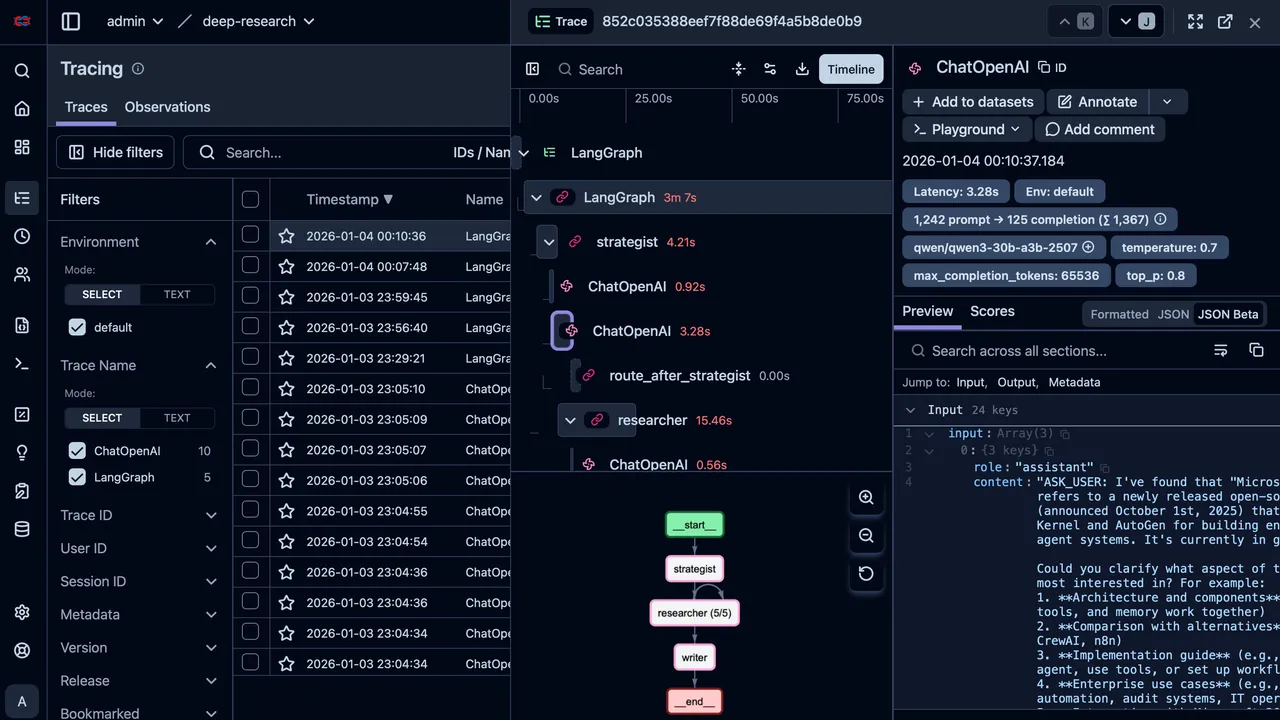The width and height of the screenshot is (1280, 720).
Task: Click the Hide filters button
Action: click(115, 152)
